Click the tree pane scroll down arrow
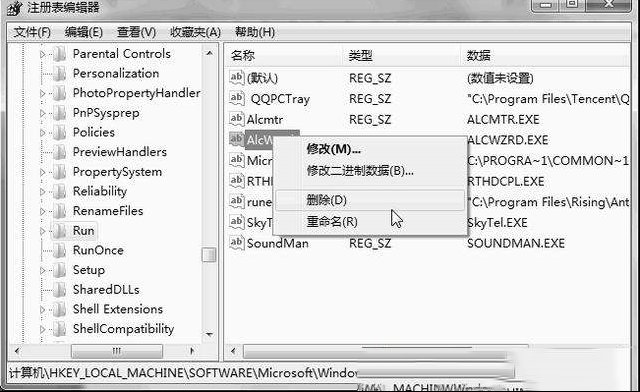The image size is (640, 392). [209, 335]
